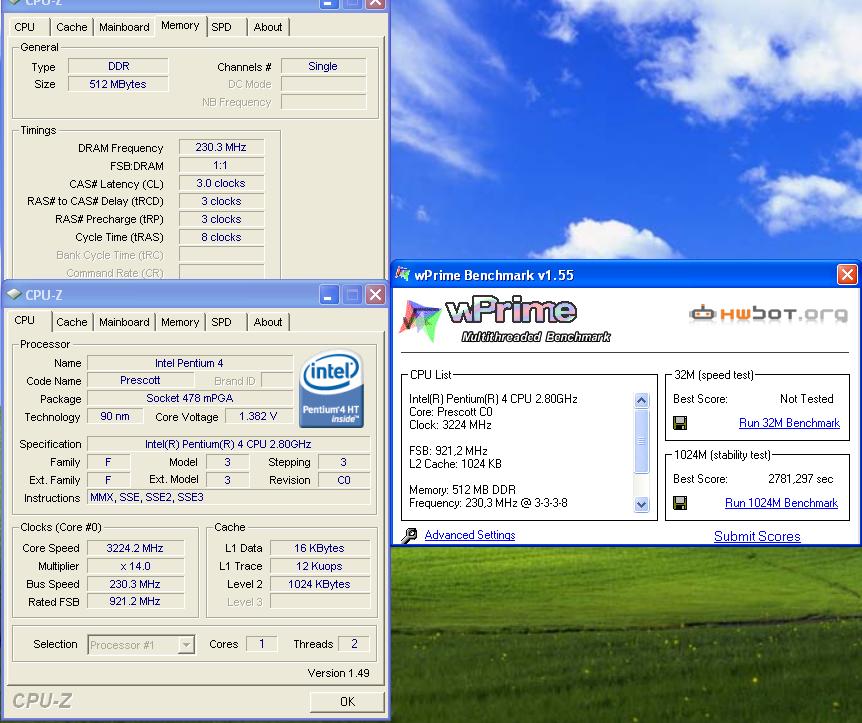Minimize the upper CPU-Z Memory window
This screenshot has width=862, height=723.
click(x=328, y=3)
